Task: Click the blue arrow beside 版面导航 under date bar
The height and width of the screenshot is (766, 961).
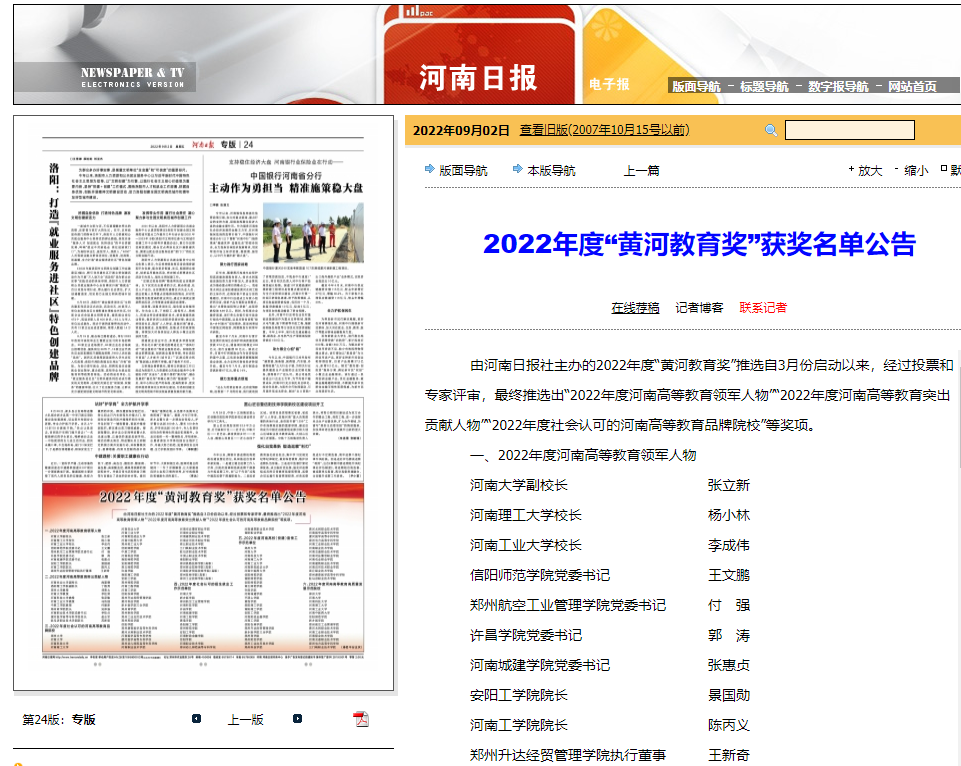Action: click(x=430, y=169)
